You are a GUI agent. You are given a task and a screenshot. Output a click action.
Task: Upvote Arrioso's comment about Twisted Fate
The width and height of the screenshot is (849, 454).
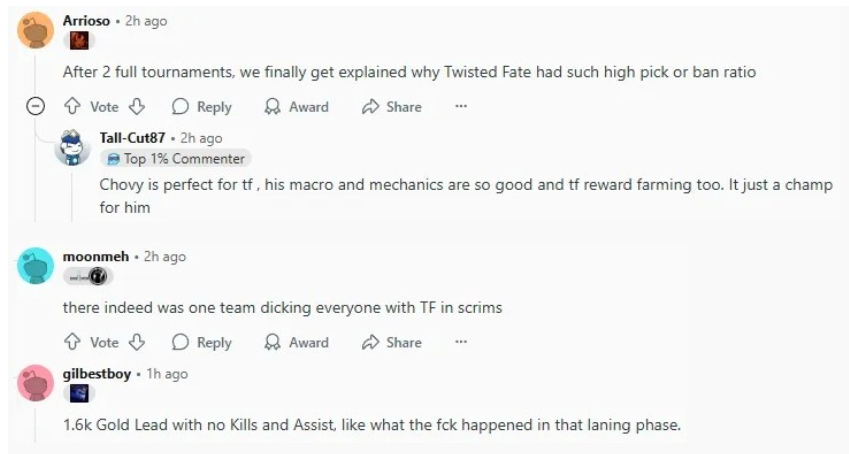pos(72,107)
